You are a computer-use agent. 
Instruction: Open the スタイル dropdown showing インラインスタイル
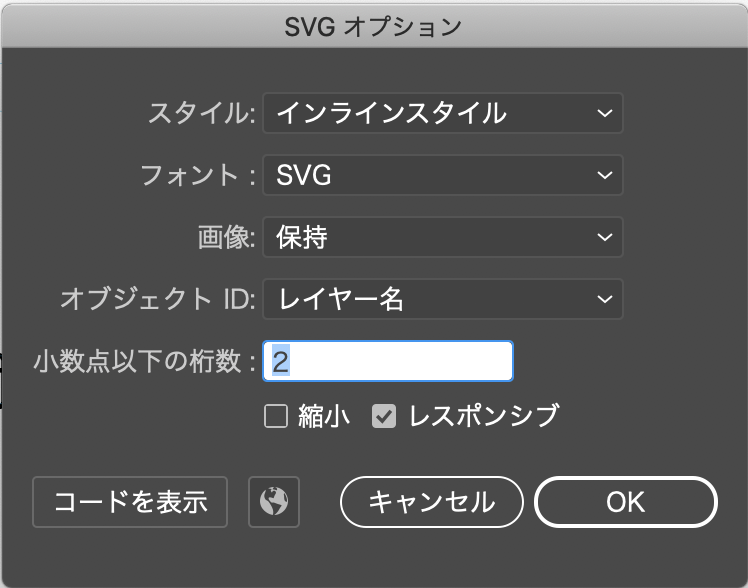442,114
